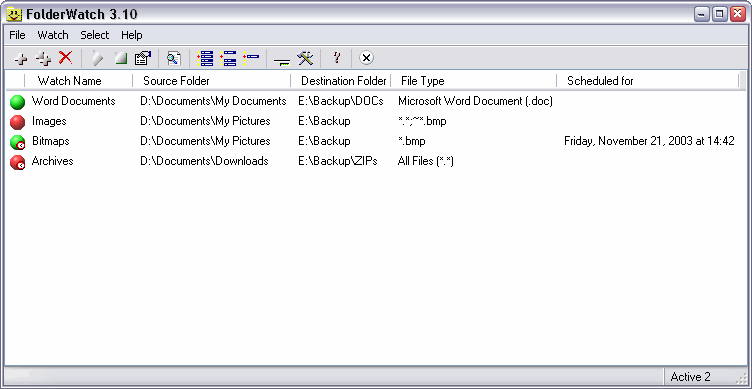
Task: Click file type Microsoft Word Document (.doc)
Action: [475, 101]
